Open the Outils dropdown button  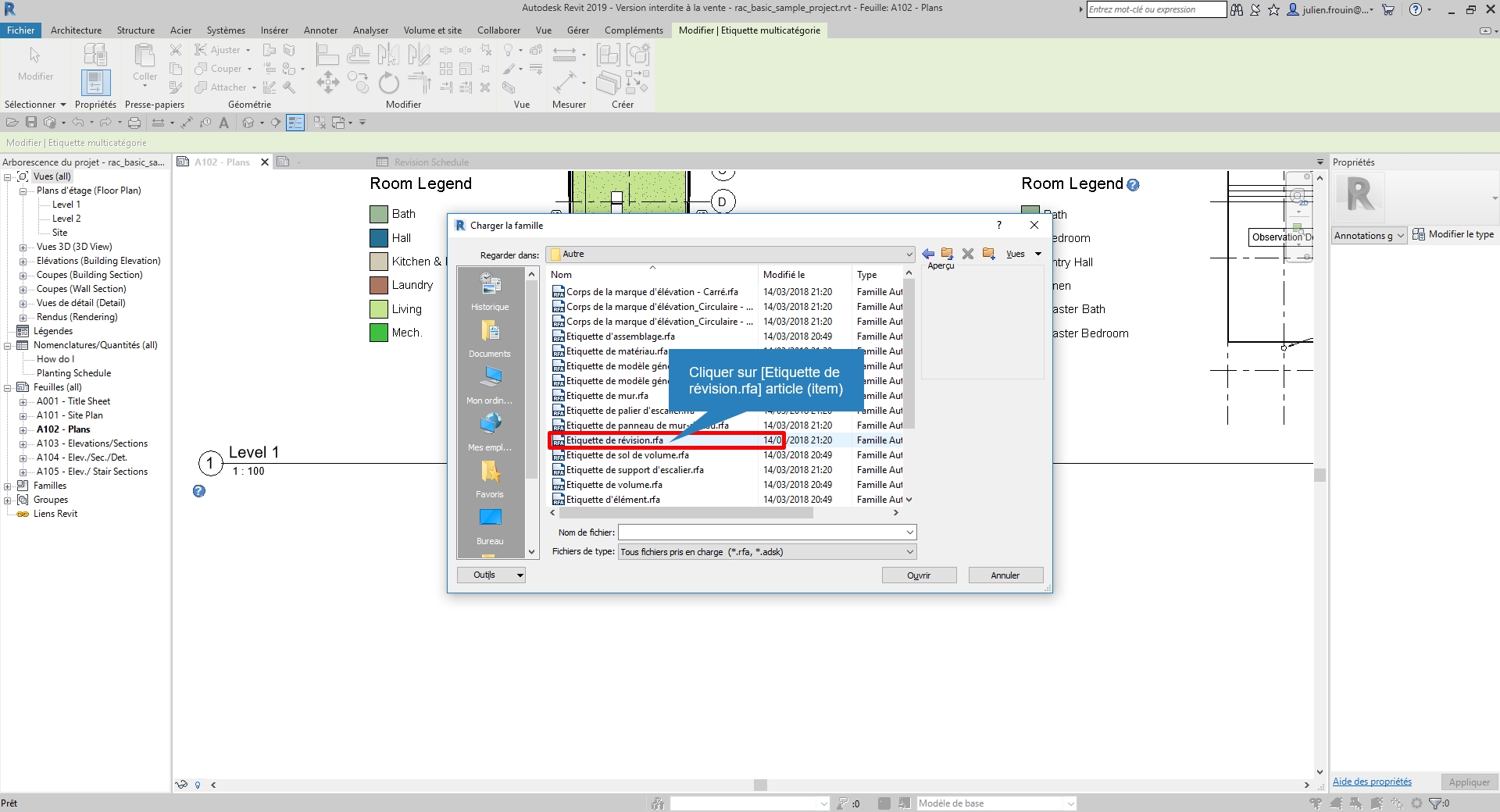491,575
